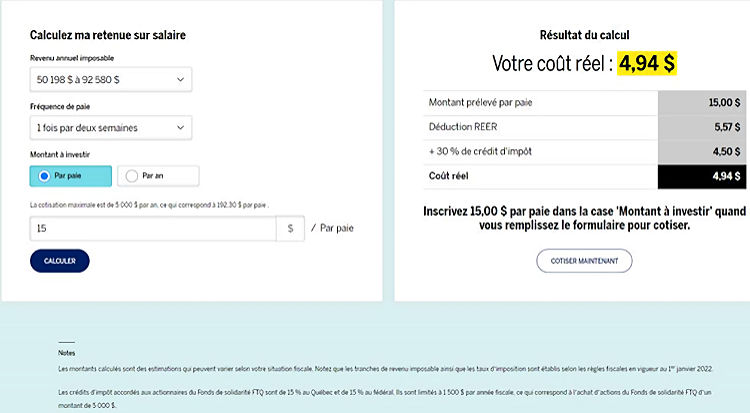Click the 30 % de crédit d'impôt row

click(585, 152)
